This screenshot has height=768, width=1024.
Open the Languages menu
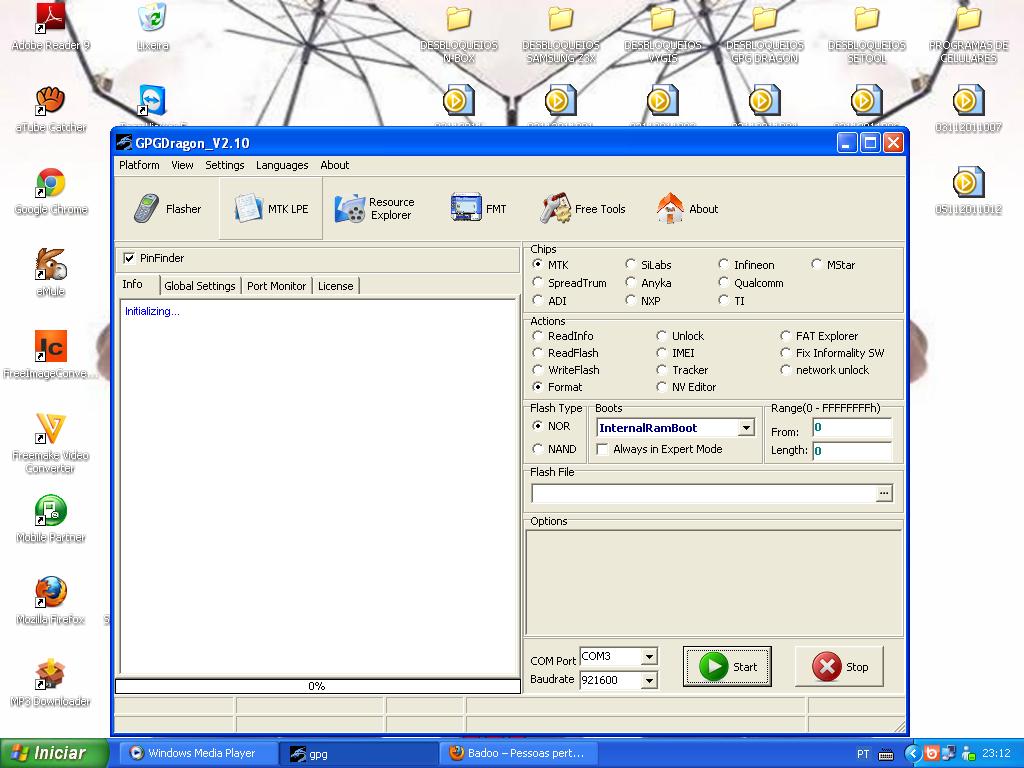pos(281,165)
